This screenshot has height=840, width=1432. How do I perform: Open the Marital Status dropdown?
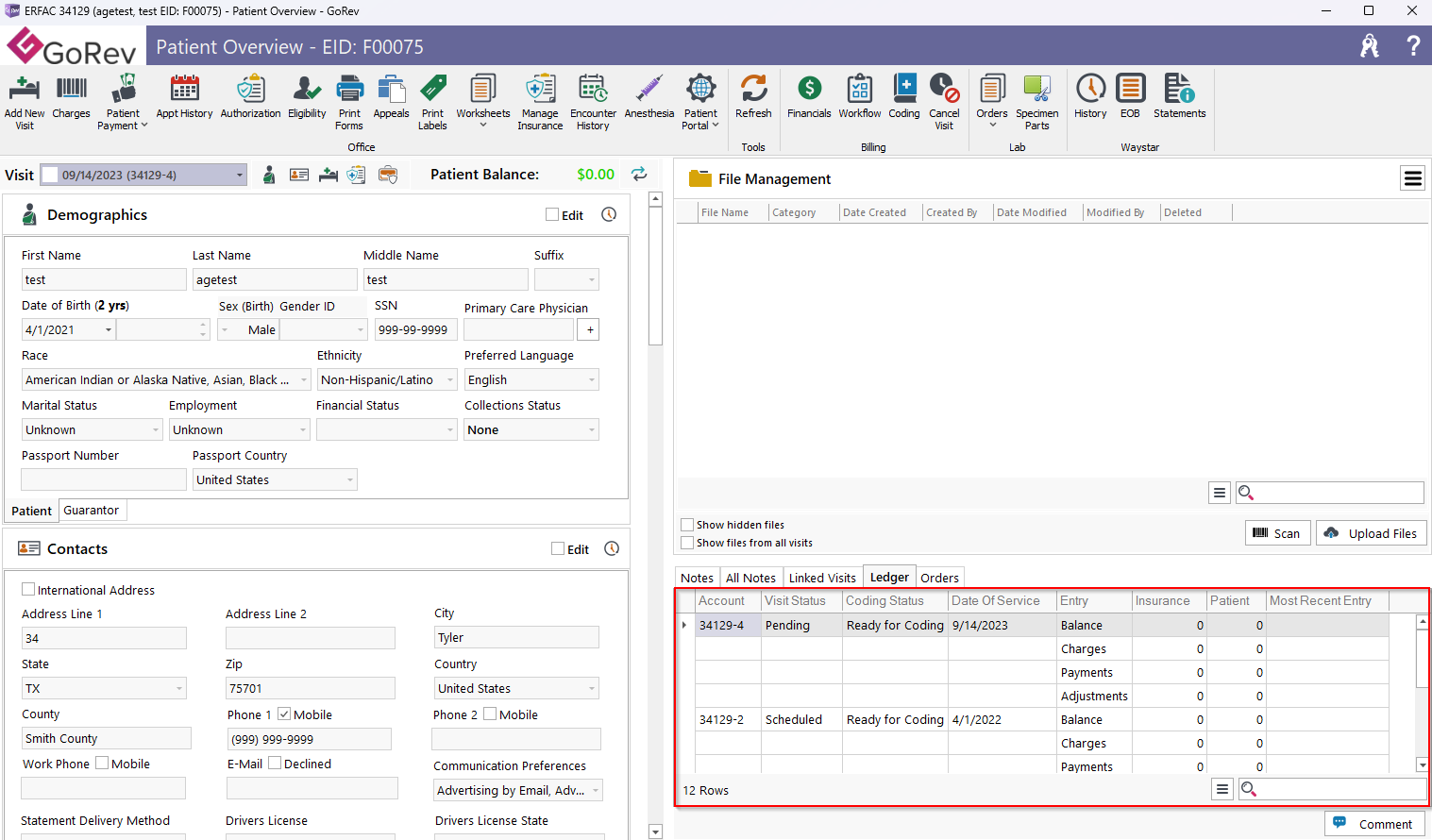[156, 429]
